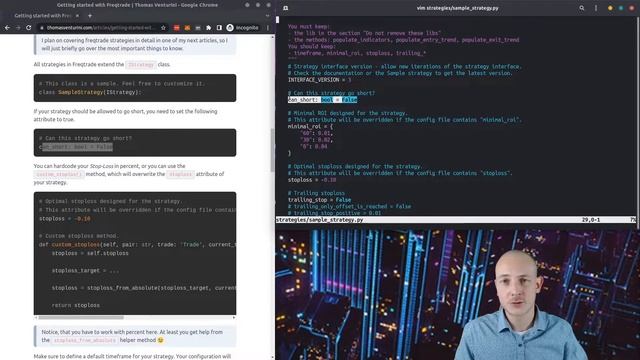Click highlighted 'can_short: bool = False' in article

tap(76, 147)
